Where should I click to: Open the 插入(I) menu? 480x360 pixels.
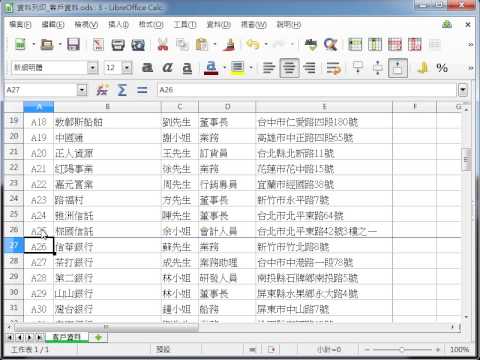tap(118, 25)
